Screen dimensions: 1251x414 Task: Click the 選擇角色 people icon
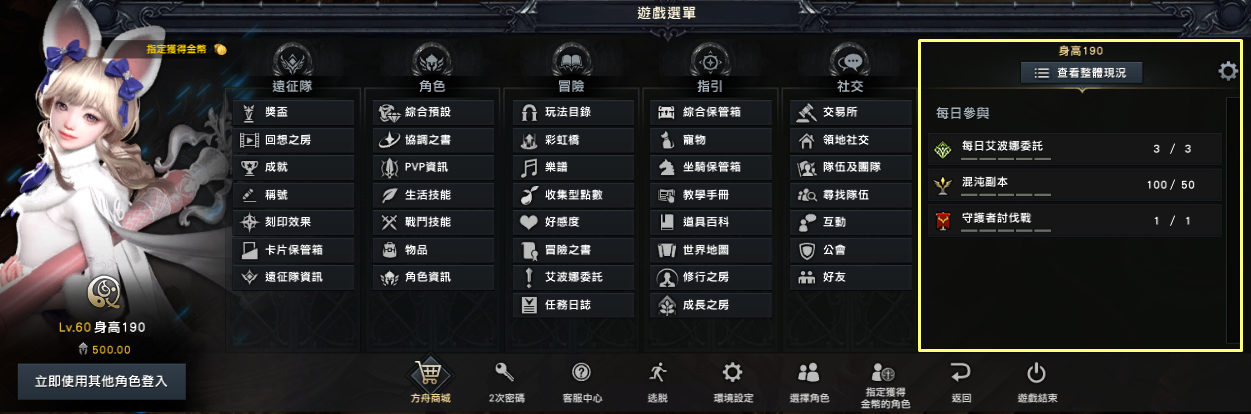click(809, 372)
